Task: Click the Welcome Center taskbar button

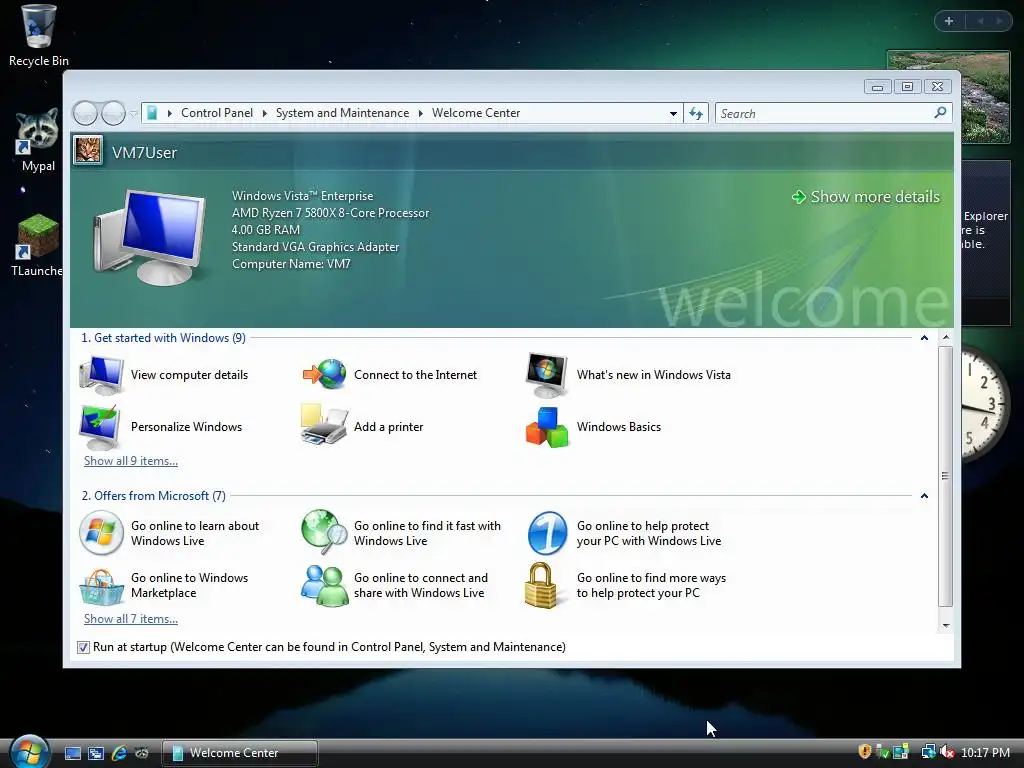Action: pos(240,753)
